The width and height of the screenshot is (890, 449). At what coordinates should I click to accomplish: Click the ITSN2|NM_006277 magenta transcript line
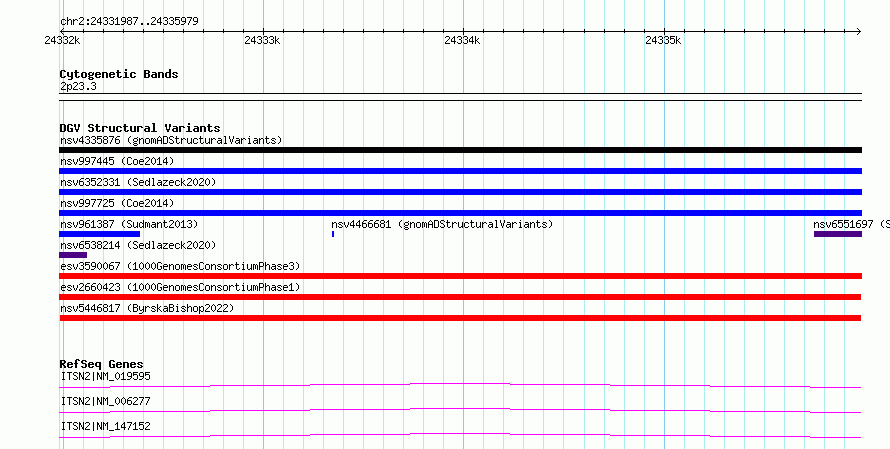point(460,410)
